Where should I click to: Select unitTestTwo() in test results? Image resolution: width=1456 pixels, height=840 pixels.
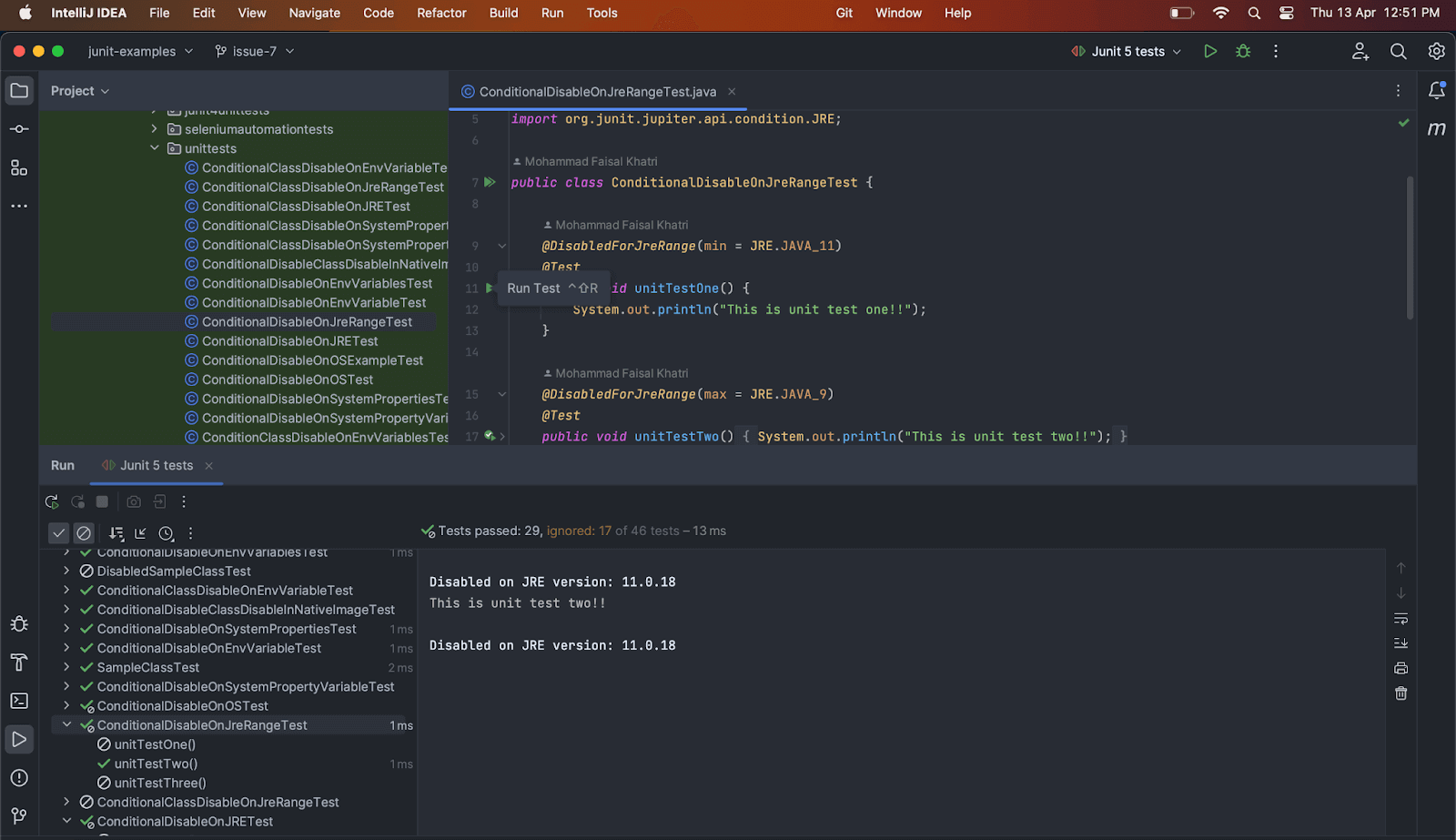(x=156, y=764)
